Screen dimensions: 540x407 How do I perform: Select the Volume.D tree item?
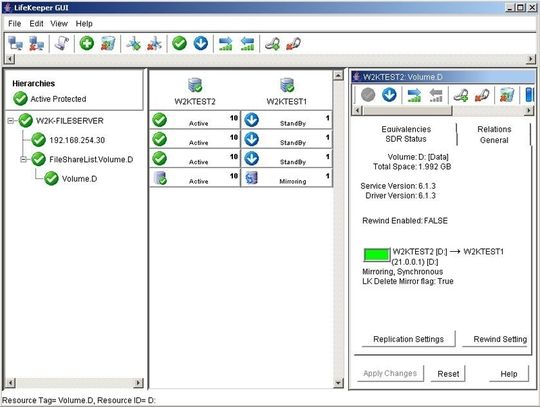[x=80, y=179]
